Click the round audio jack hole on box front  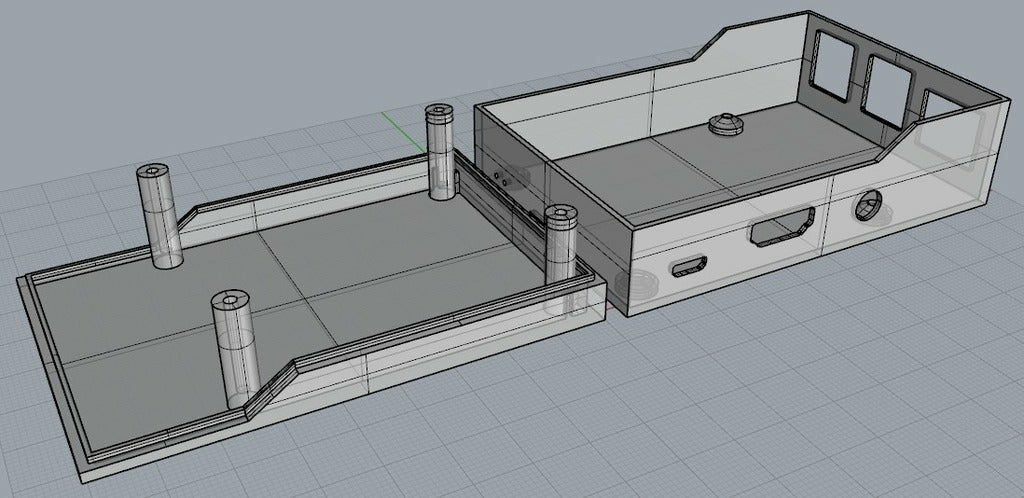tap(869, 204)
